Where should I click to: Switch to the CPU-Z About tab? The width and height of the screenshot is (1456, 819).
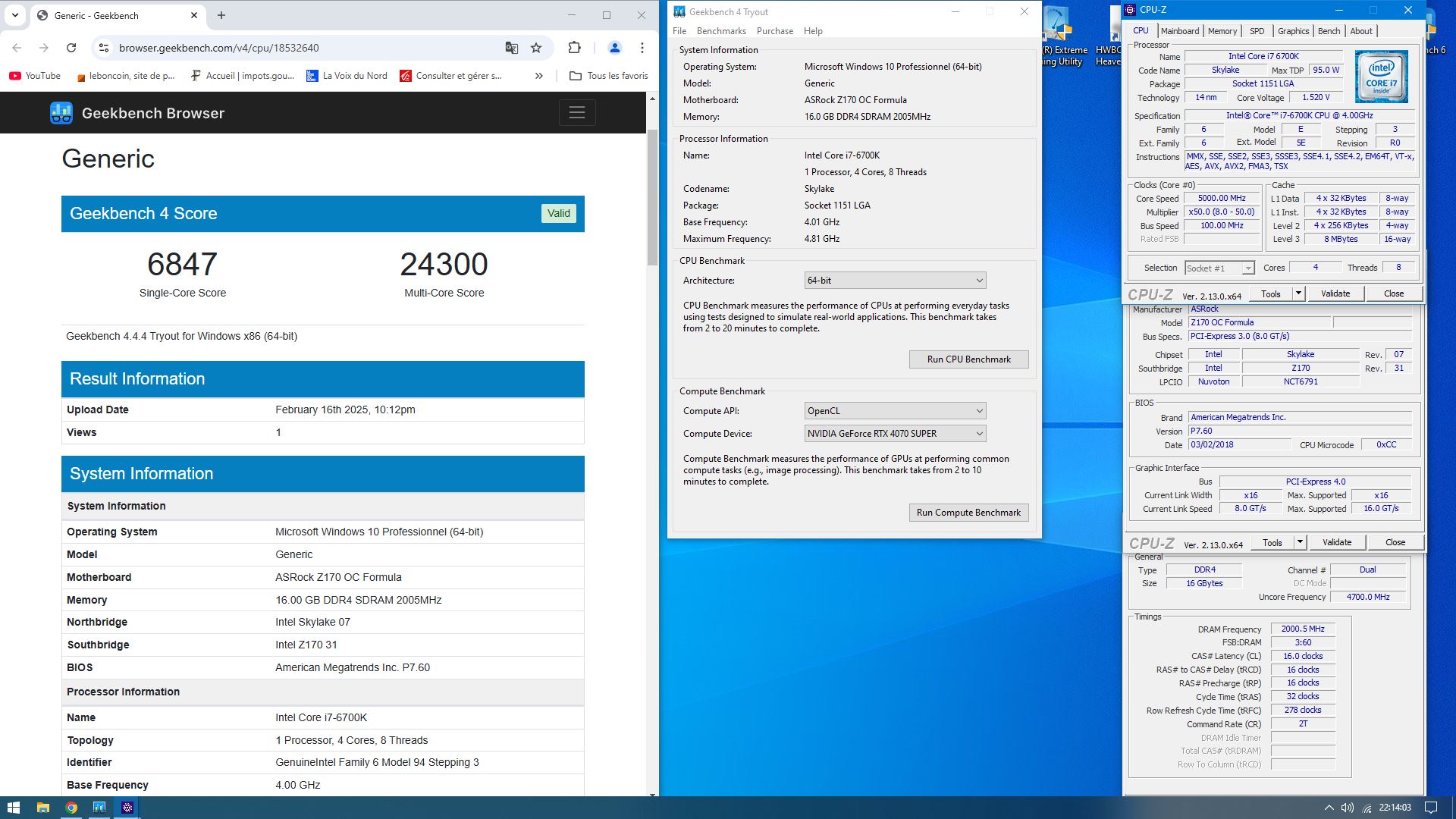click(x=1361, y=31)
